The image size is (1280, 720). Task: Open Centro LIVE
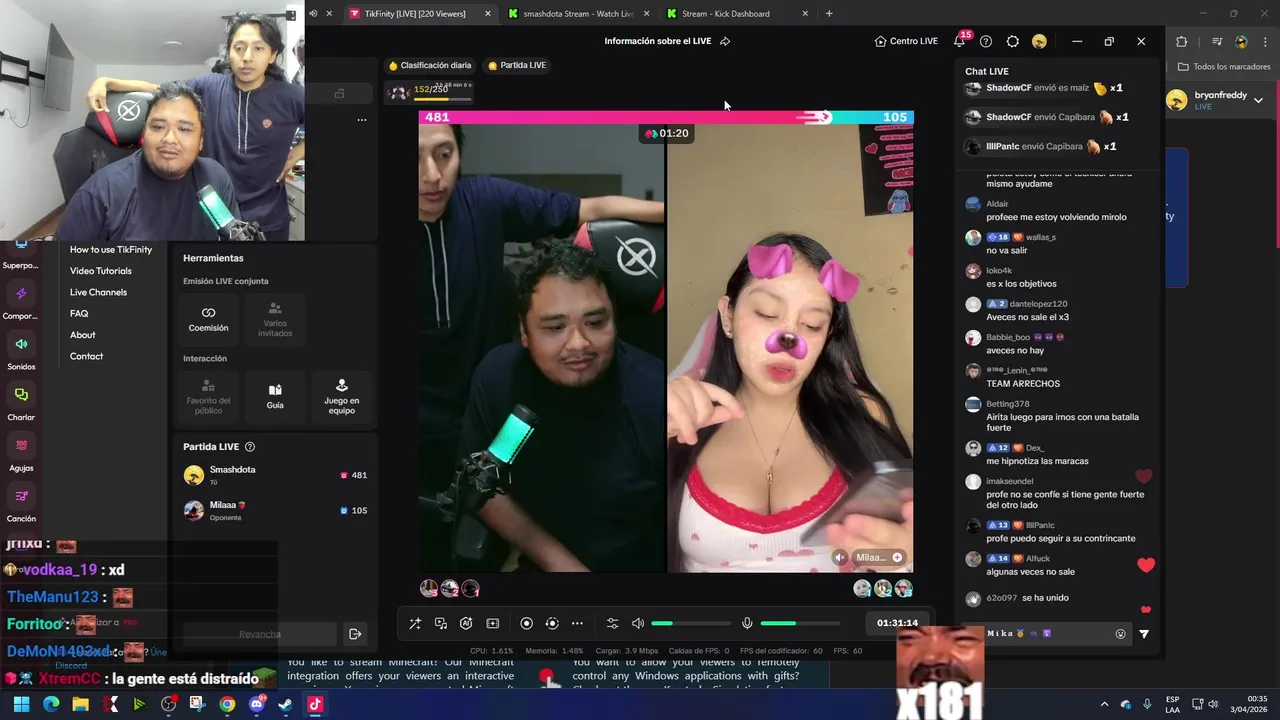(x=906, y=41)
